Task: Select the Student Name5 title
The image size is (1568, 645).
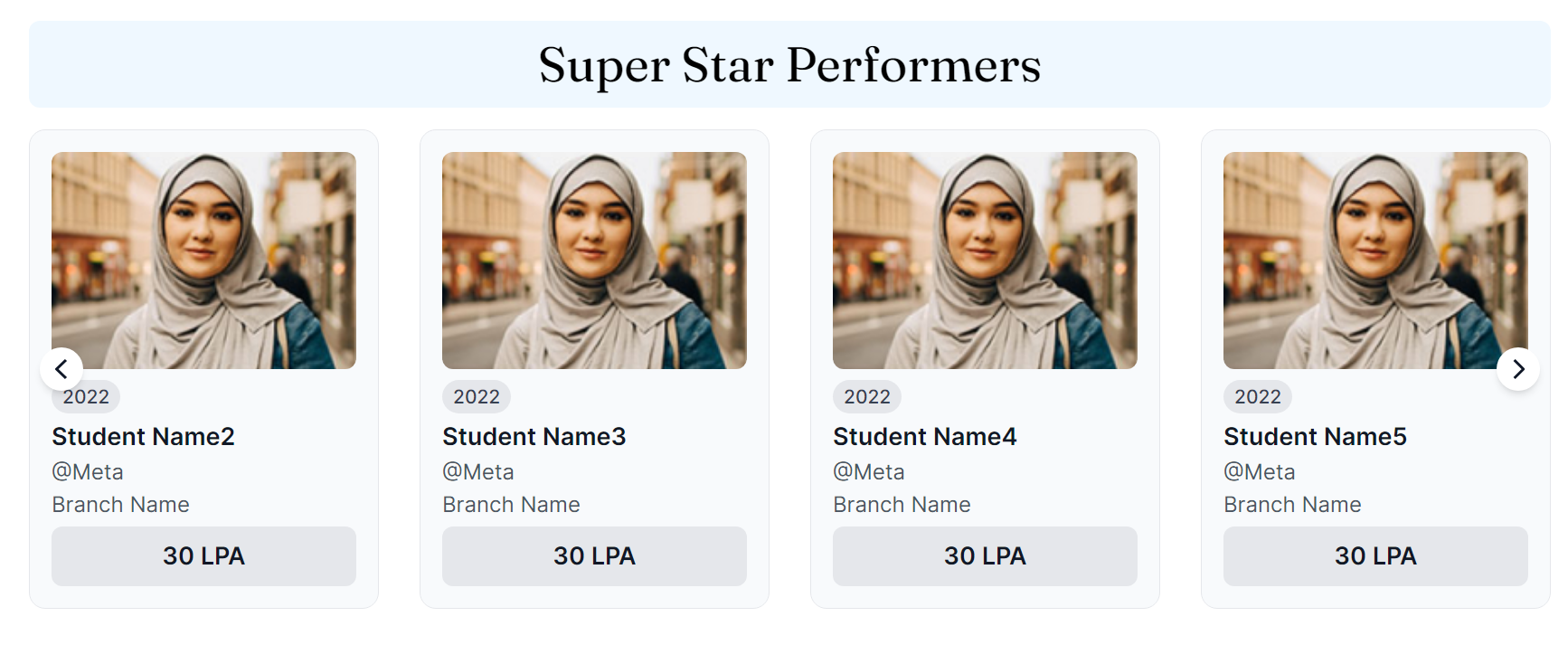Action: tap(1315, 437)
